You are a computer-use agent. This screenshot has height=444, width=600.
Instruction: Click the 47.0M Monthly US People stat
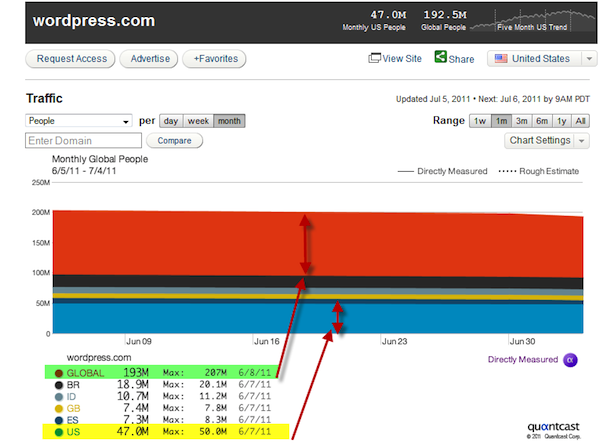point(374,20)
